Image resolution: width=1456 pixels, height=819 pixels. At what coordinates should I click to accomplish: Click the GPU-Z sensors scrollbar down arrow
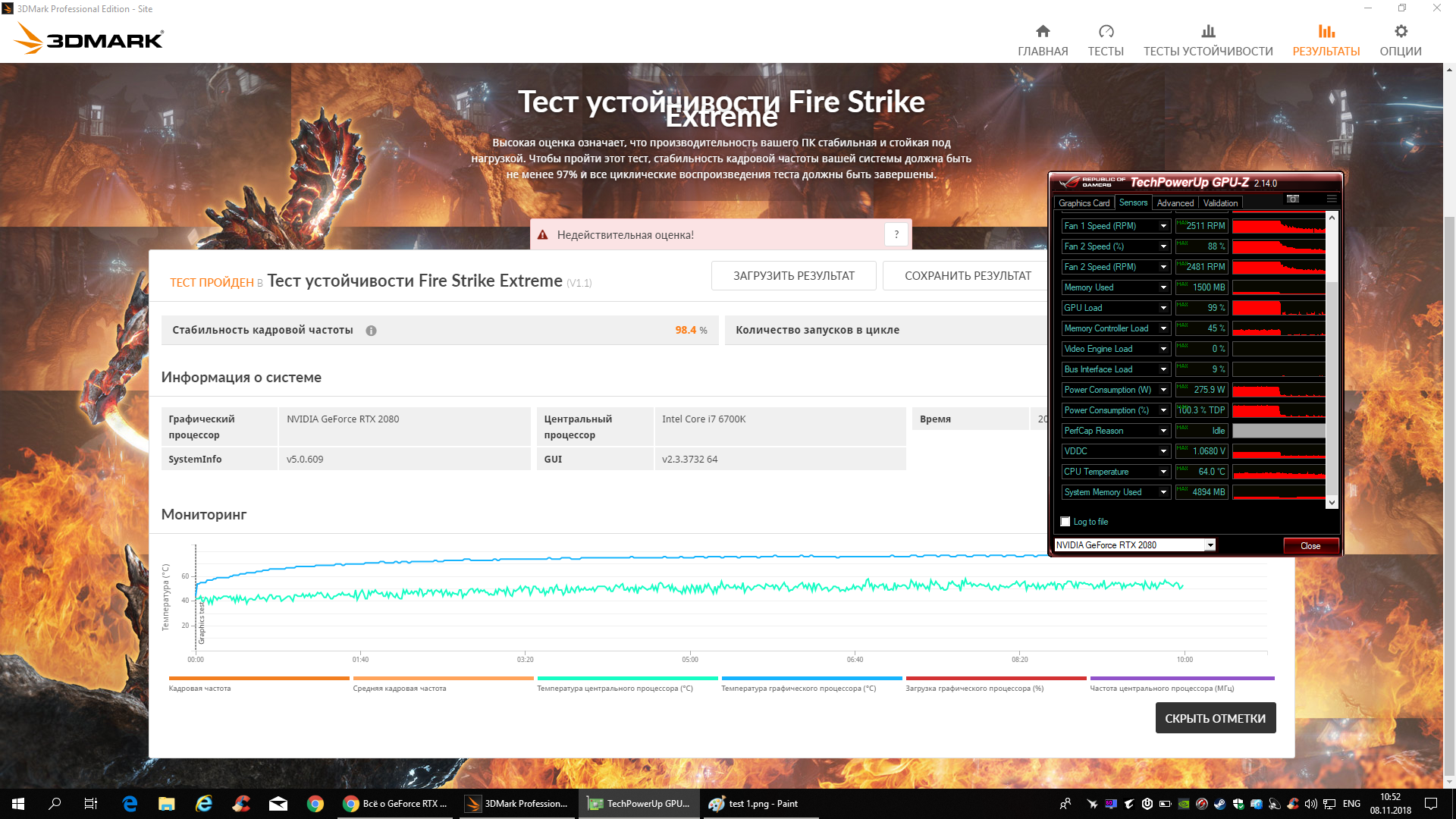click(x=1332, y=502)
